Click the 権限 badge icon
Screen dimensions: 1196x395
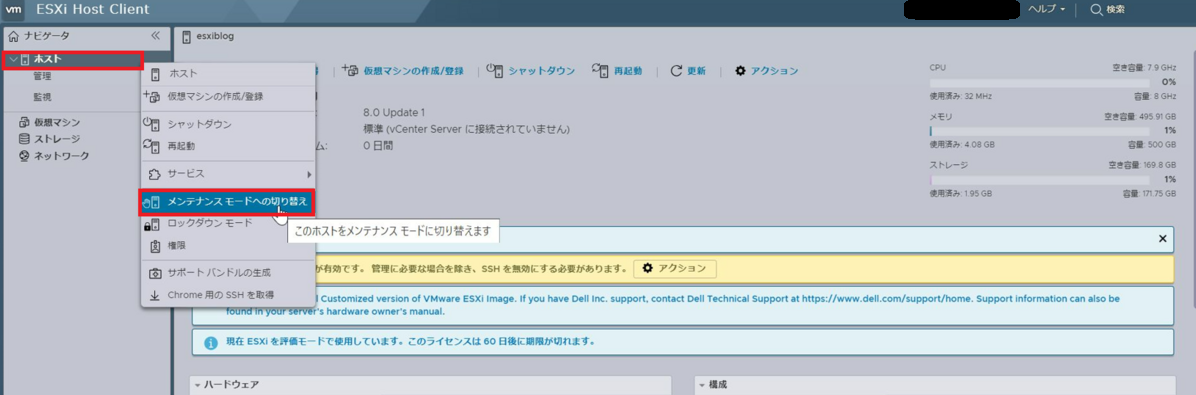tap(155, 246)
